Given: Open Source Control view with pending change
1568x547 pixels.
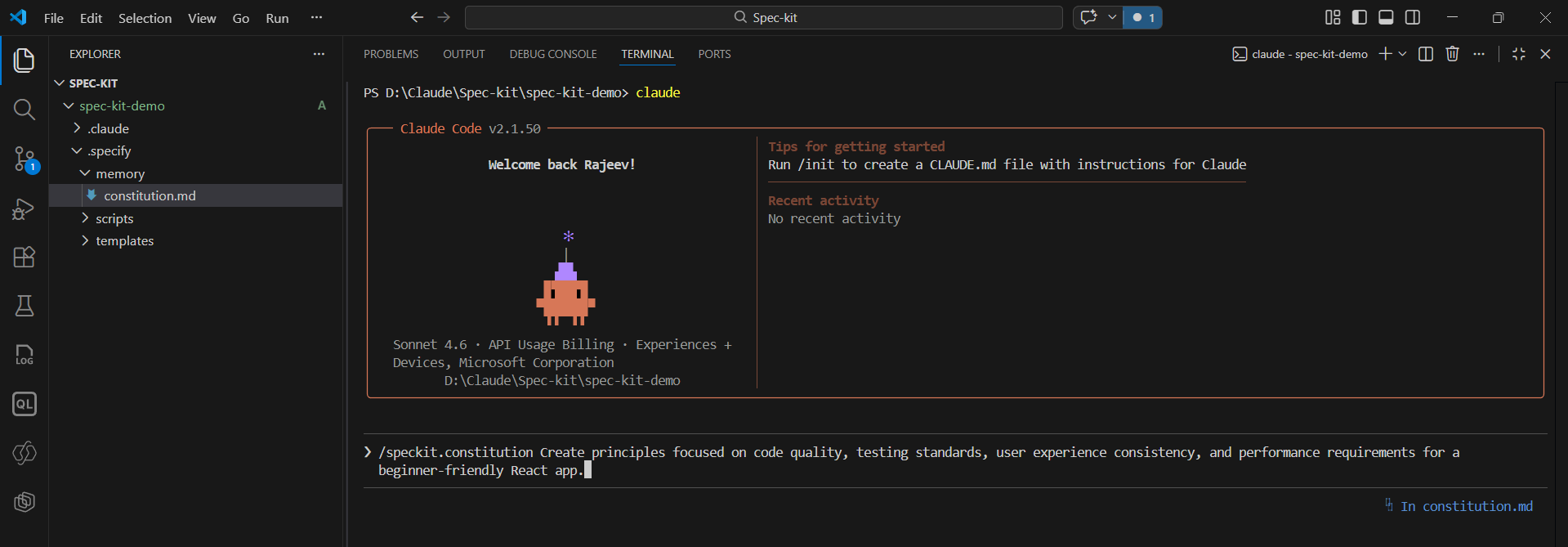Looking at the screenshot, I should 25,159.
